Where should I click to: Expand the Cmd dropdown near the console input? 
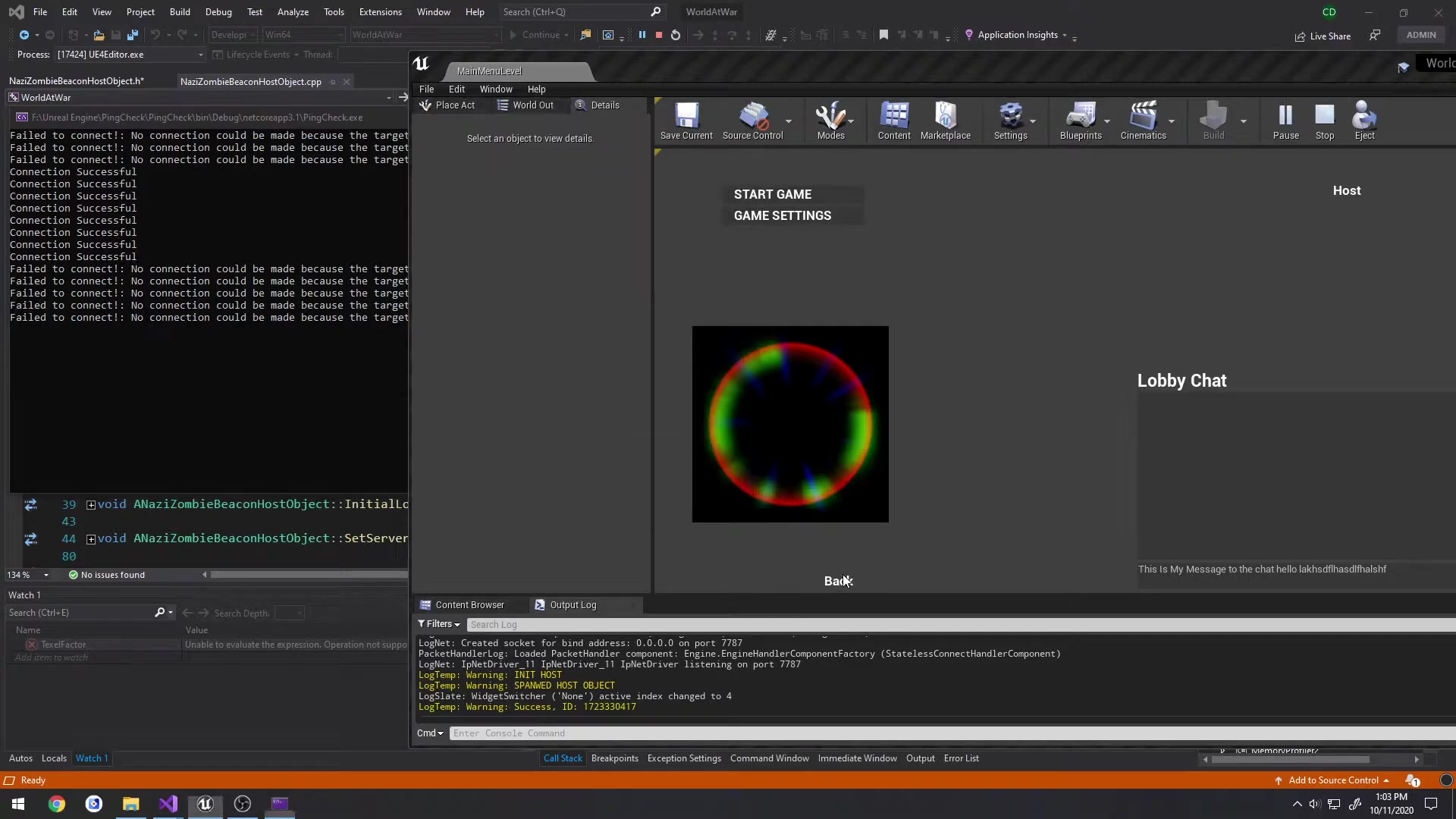[430, 733]
